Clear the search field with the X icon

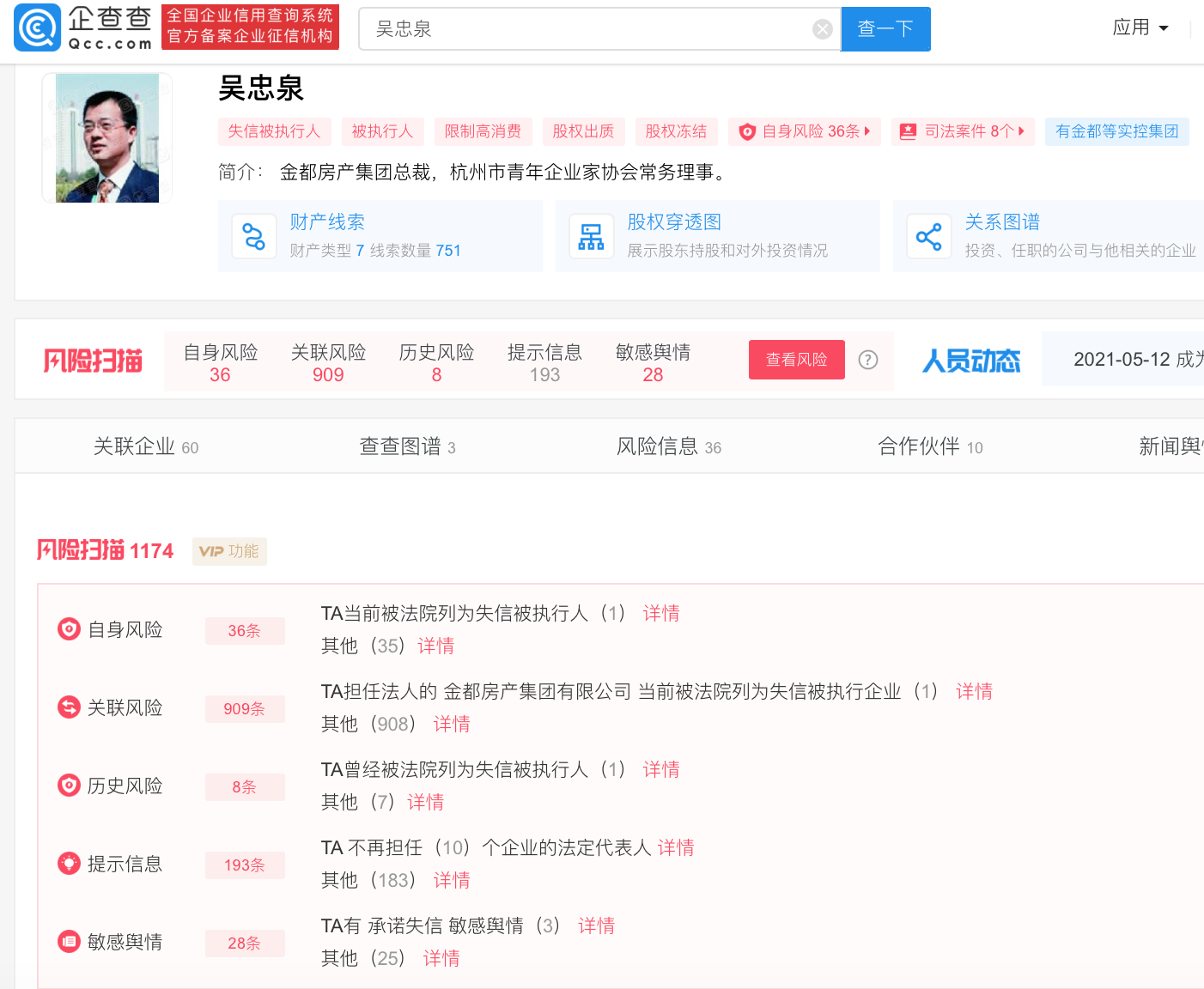(x=823, y=29)
